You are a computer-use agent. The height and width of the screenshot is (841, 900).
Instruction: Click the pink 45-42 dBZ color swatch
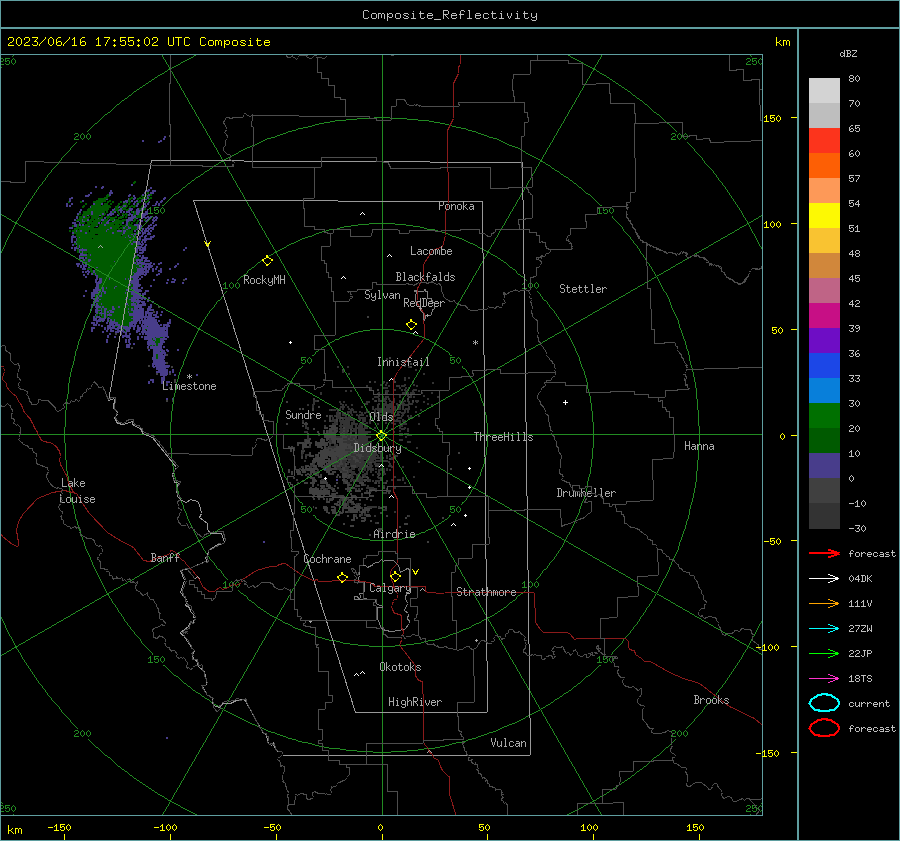pos(824,290)
